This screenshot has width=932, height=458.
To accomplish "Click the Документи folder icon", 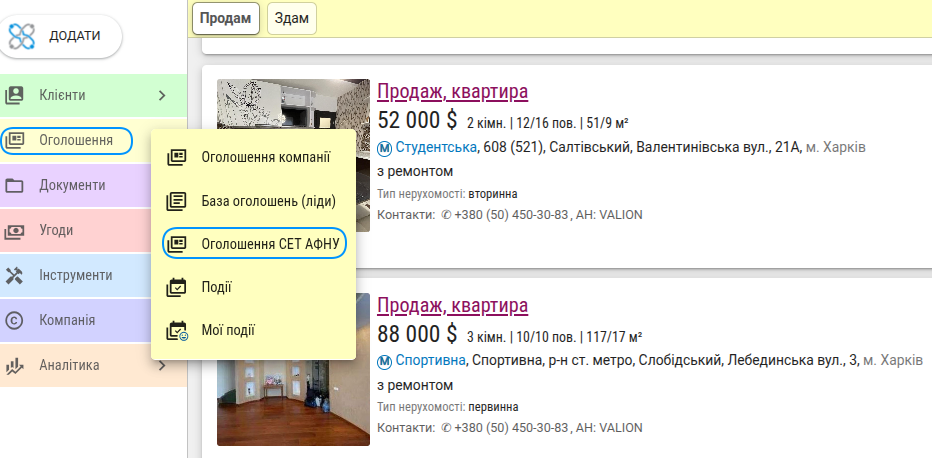I will point(15,186).
